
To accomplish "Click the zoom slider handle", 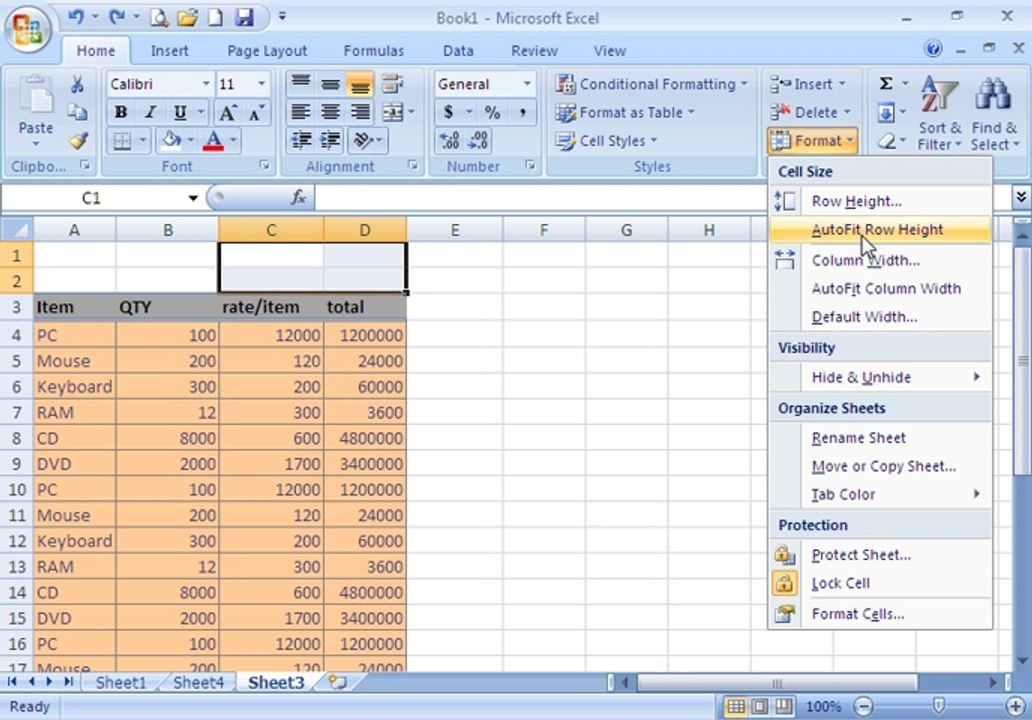I will [939, 706].
